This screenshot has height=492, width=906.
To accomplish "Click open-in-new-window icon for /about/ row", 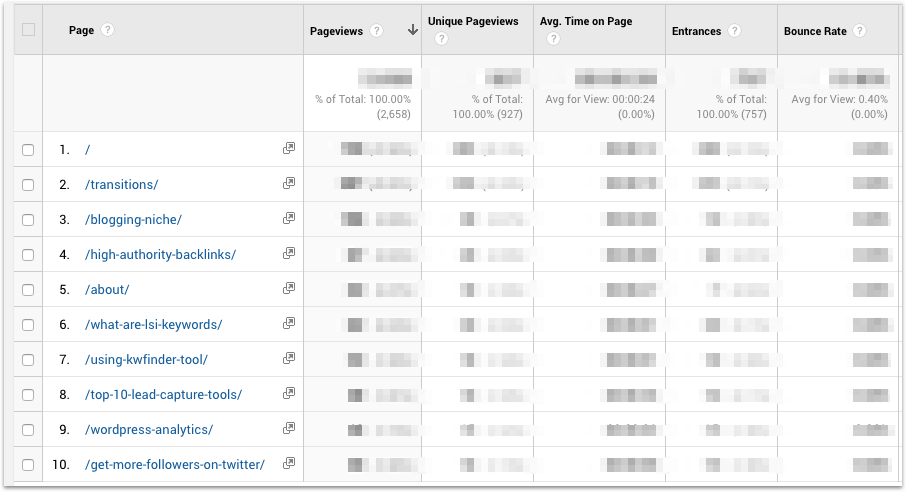I will (289, 289).
